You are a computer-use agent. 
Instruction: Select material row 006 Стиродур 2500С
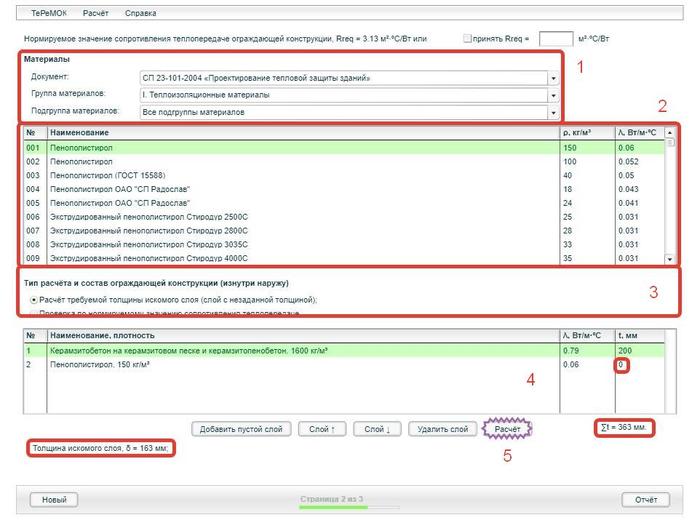300,216
